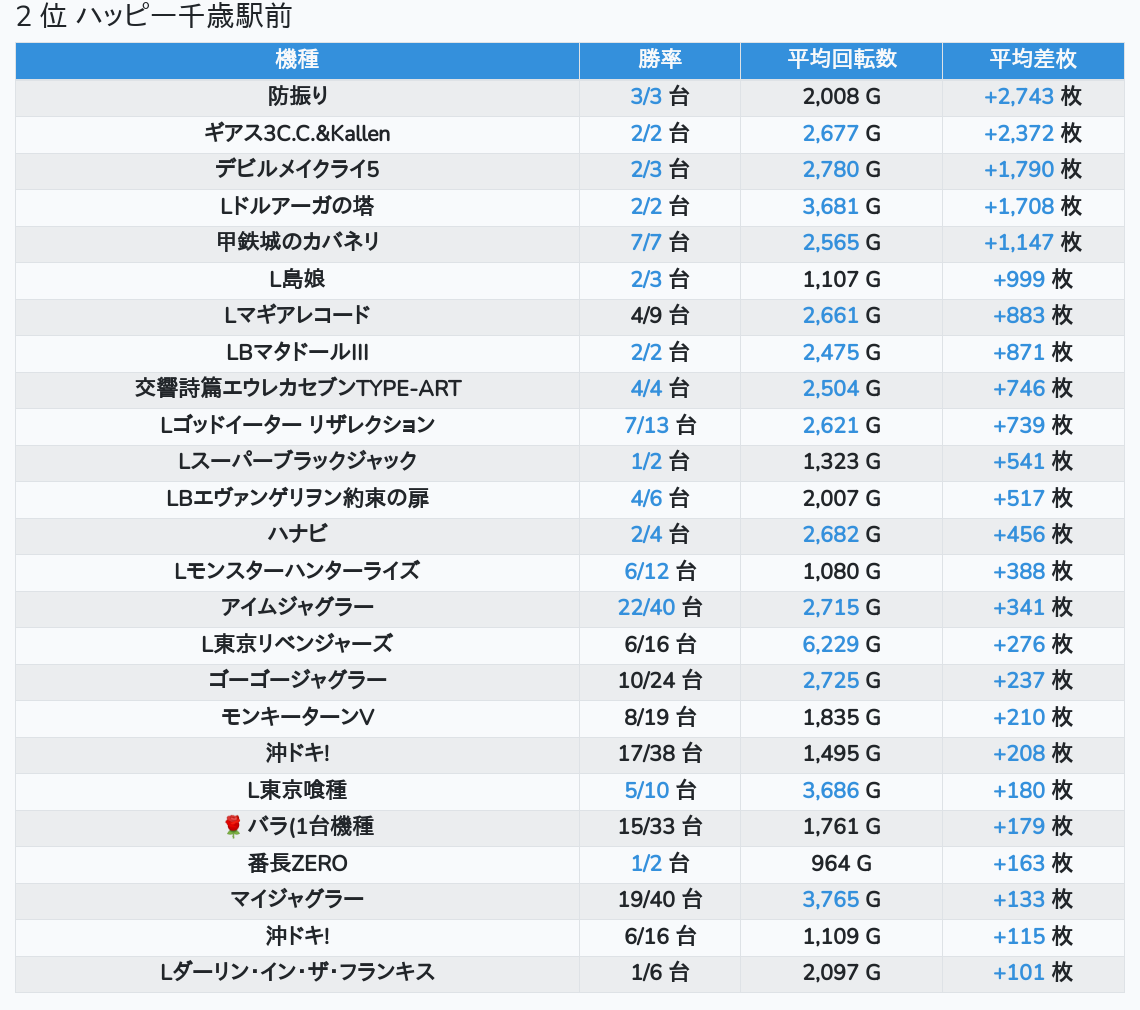Screen dimensions: 1140x1010
Task: Select LBマタドールIII machine name
Action: pyautogui.click(x=297, y=353)
